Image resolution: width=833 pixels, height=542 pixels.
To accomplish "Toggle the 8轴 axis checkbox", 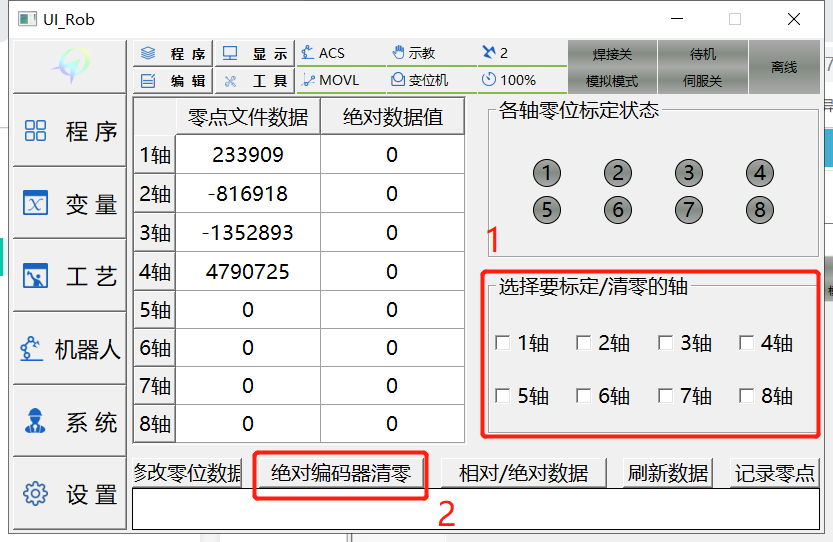I will 746,396.
